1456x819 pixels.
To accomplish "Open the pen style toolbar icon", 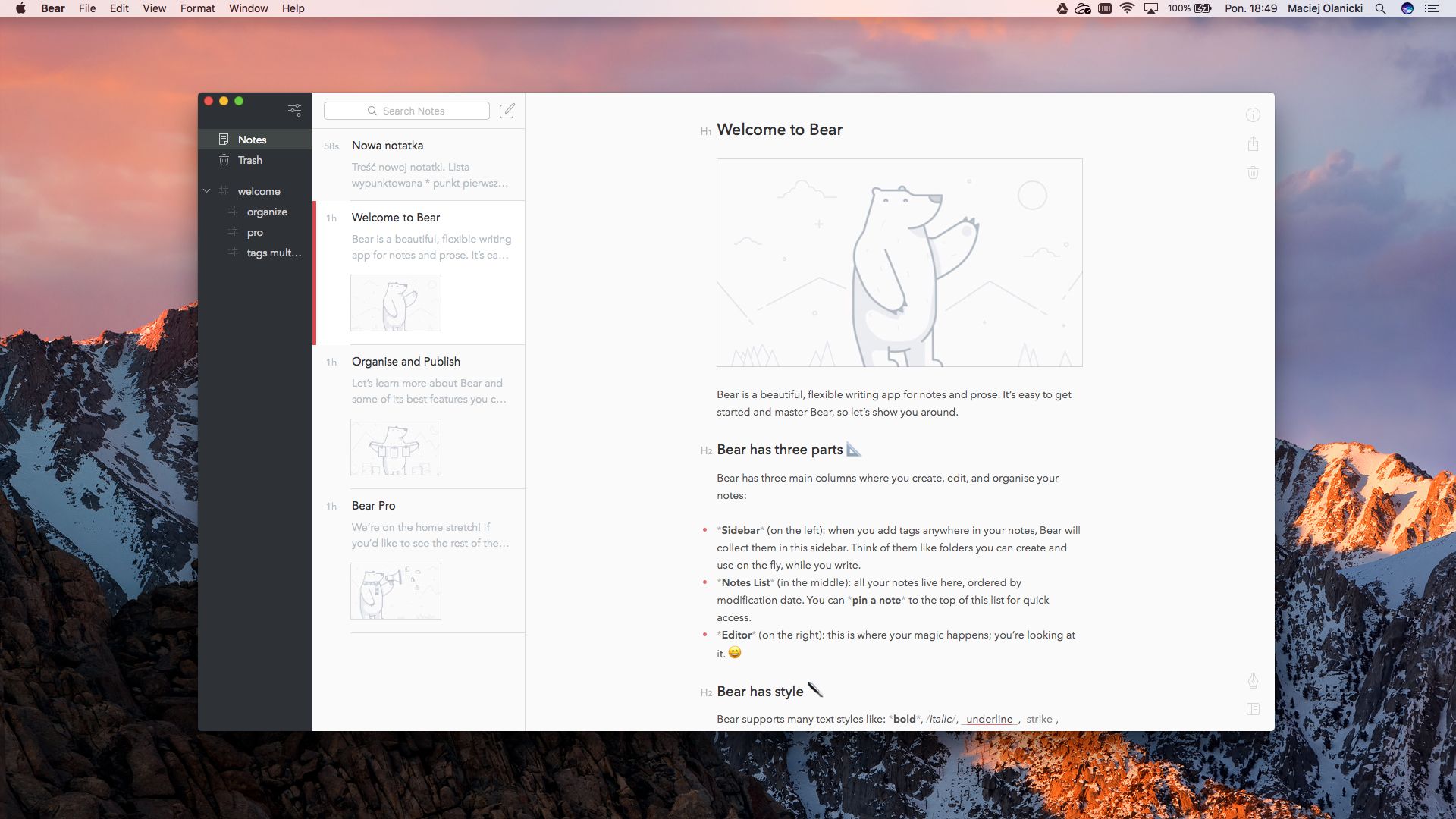I will tap(1253, 681).
